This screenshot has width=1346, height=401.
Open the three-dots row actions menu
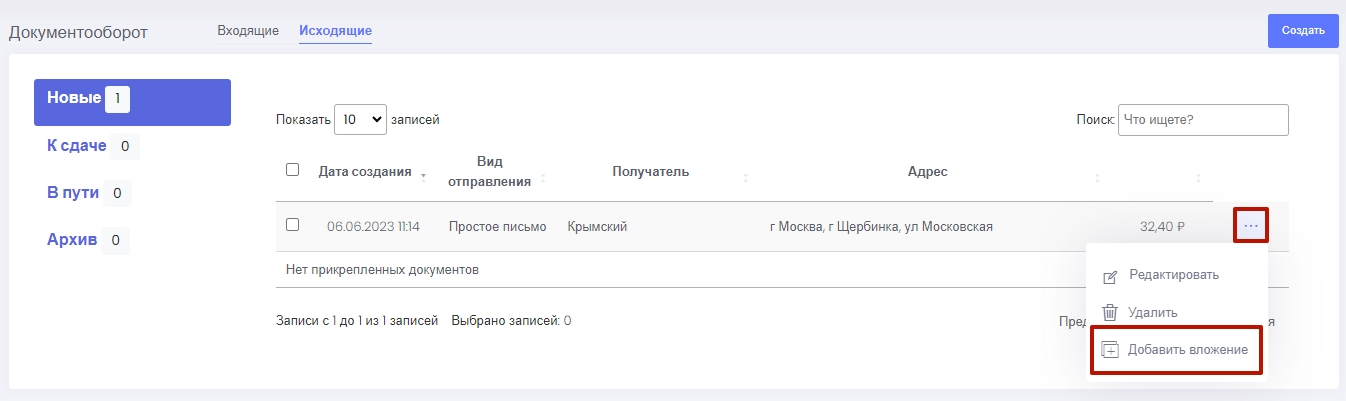tap(1251, 226)
